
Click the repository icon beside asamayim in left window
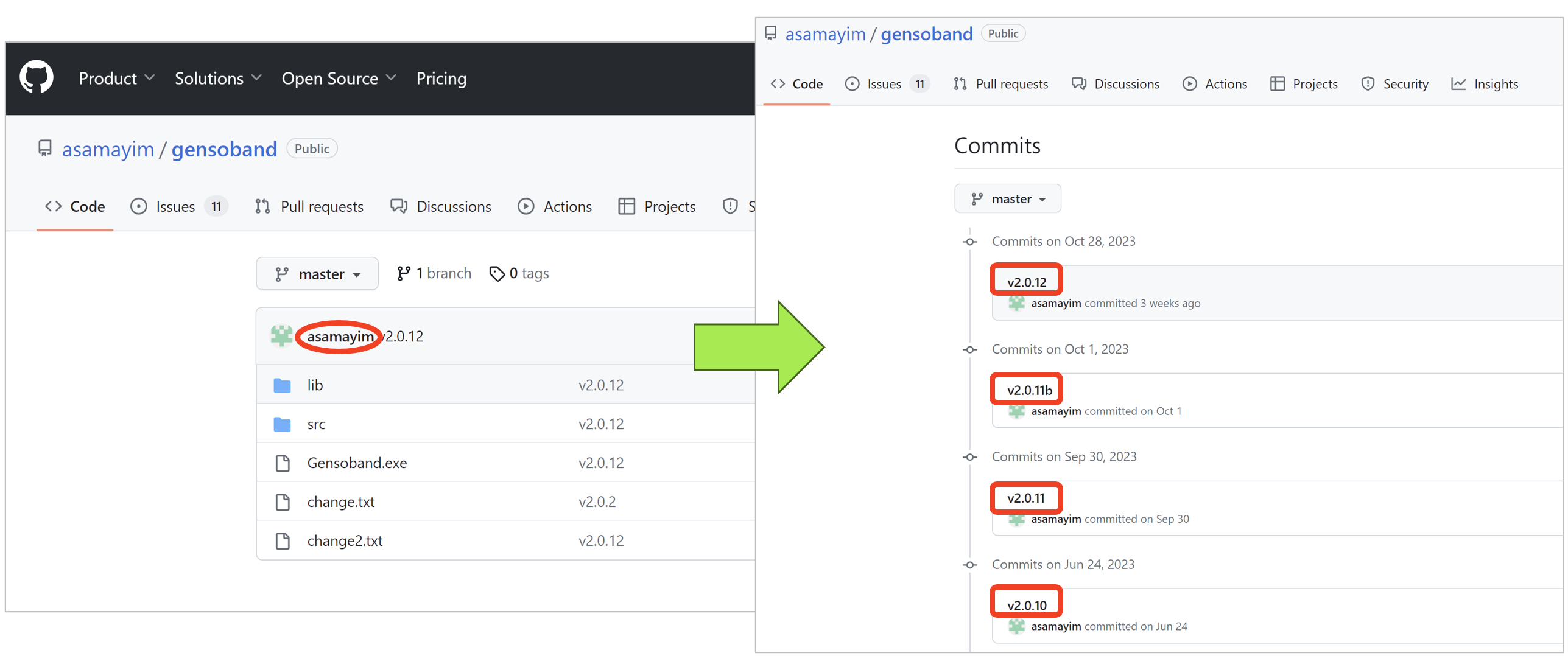tap(45, 148)
